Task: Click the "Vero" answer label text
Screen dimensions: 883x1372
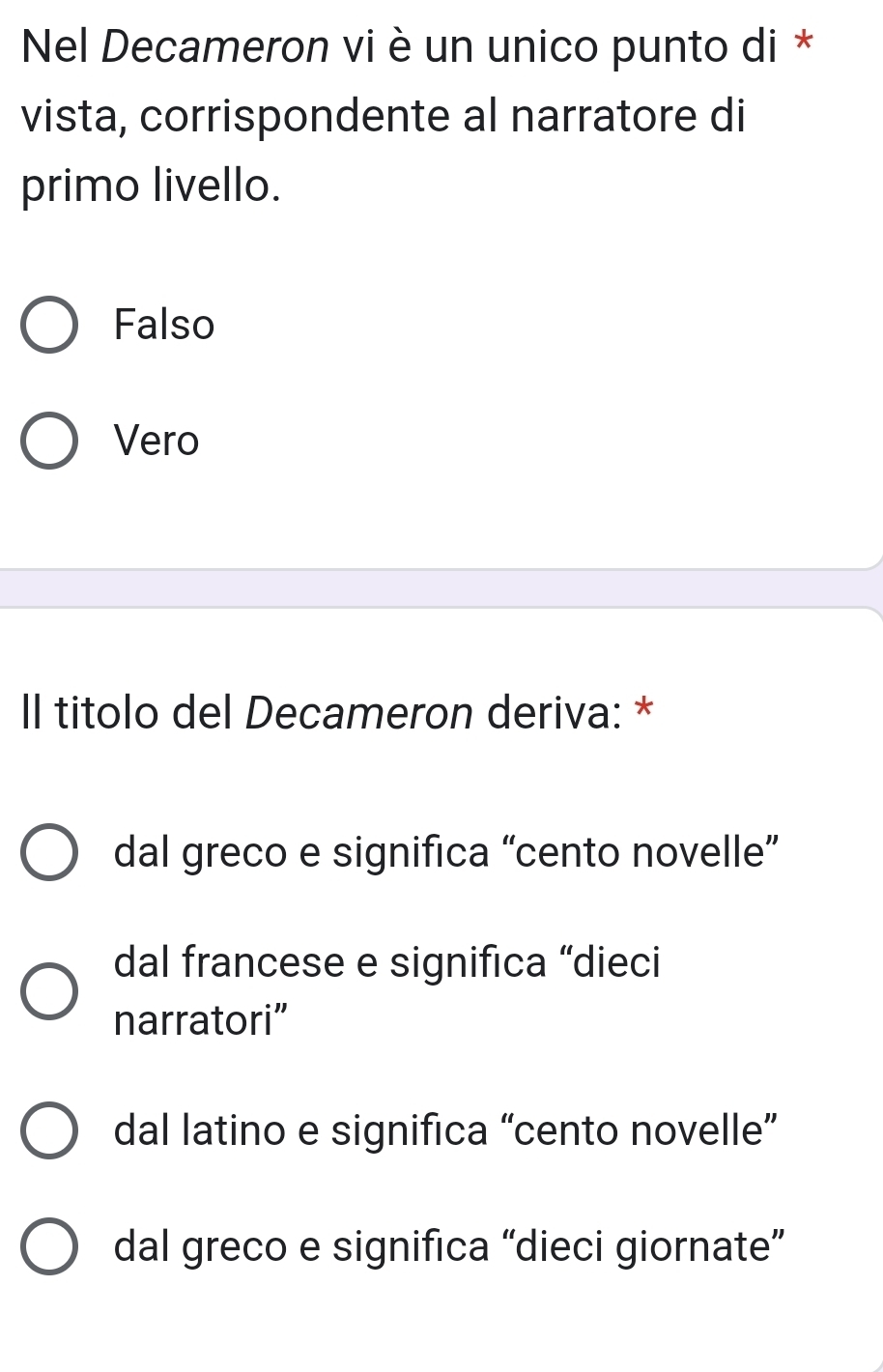Action: tap(157, 441)
